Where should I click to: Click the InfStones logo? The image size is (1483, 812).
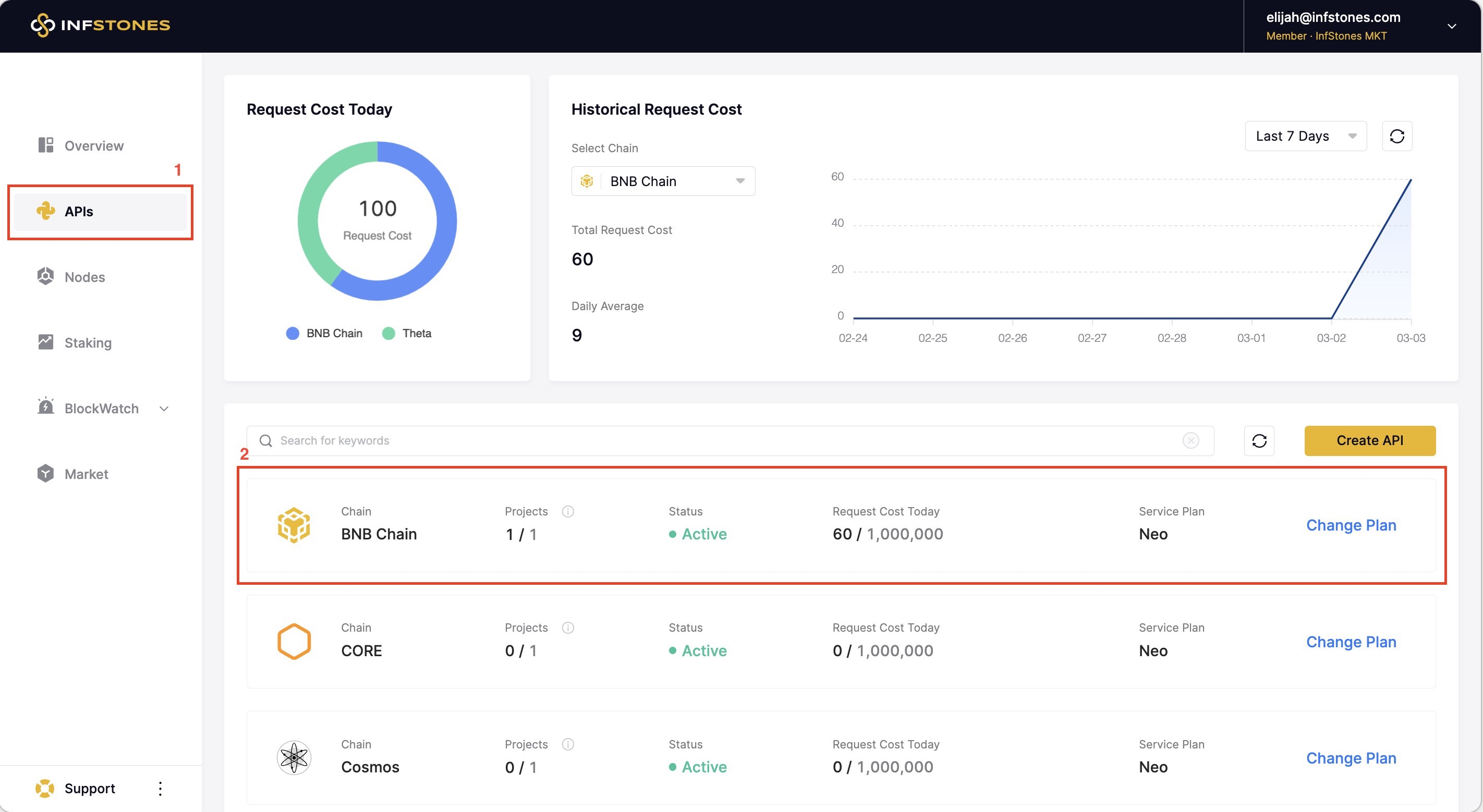pos(100,24)
